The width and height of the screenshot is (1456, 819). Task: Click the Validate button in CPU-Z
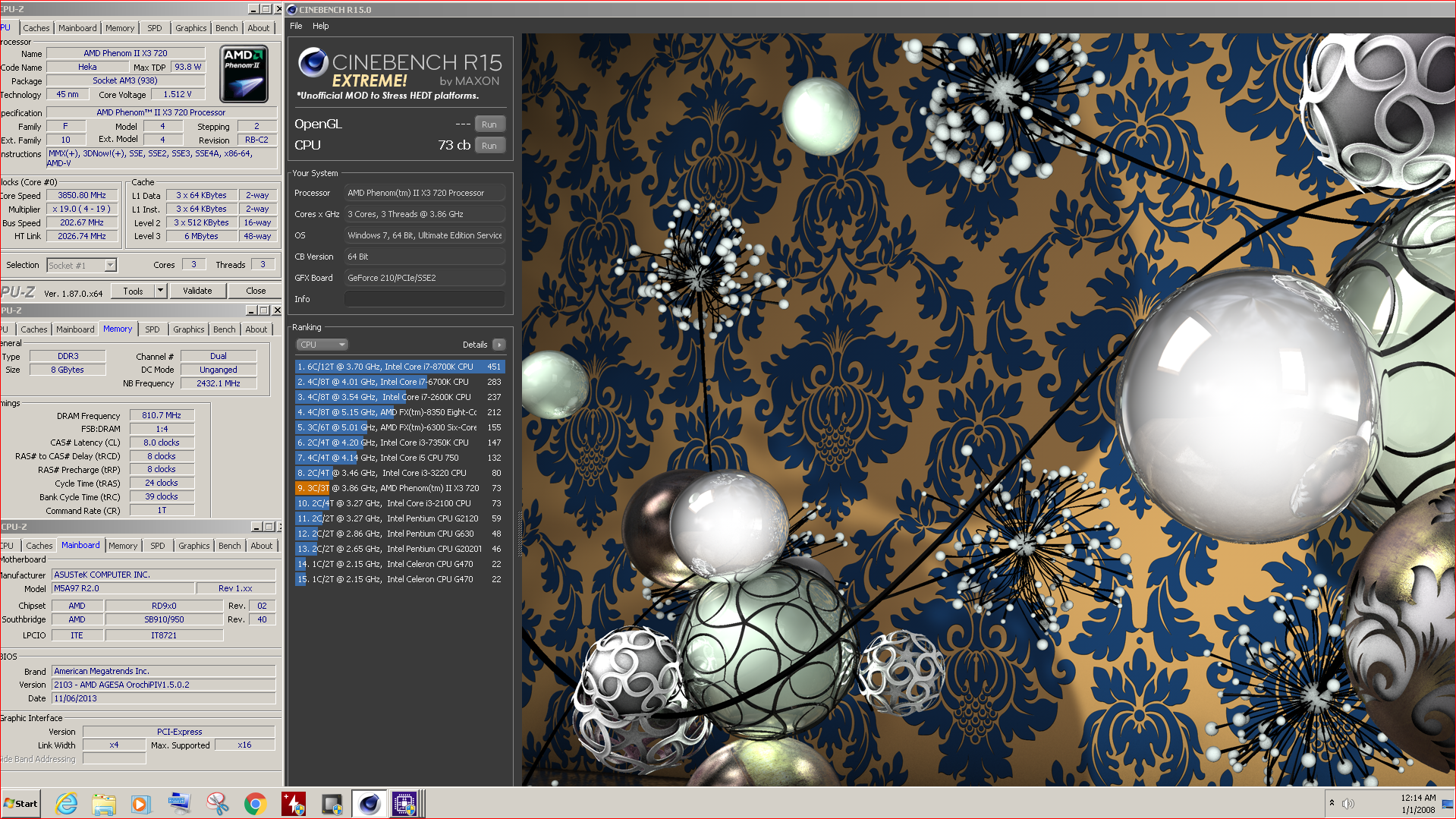(197, 291)
